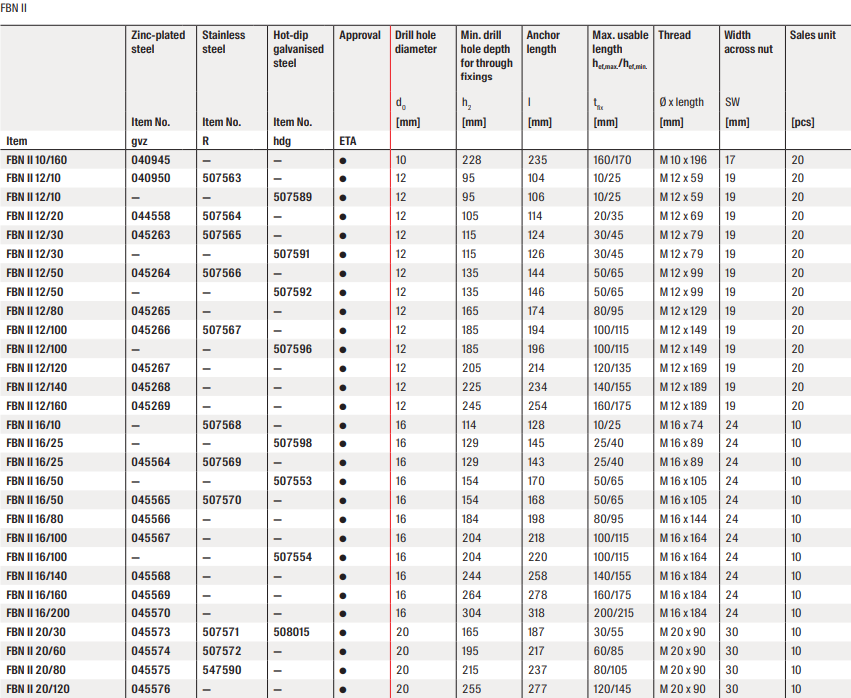The width and height of the screenshot is (851, 698).
Task: Open hot-dip galvanised item number 508015
Action: click(292, 633)
